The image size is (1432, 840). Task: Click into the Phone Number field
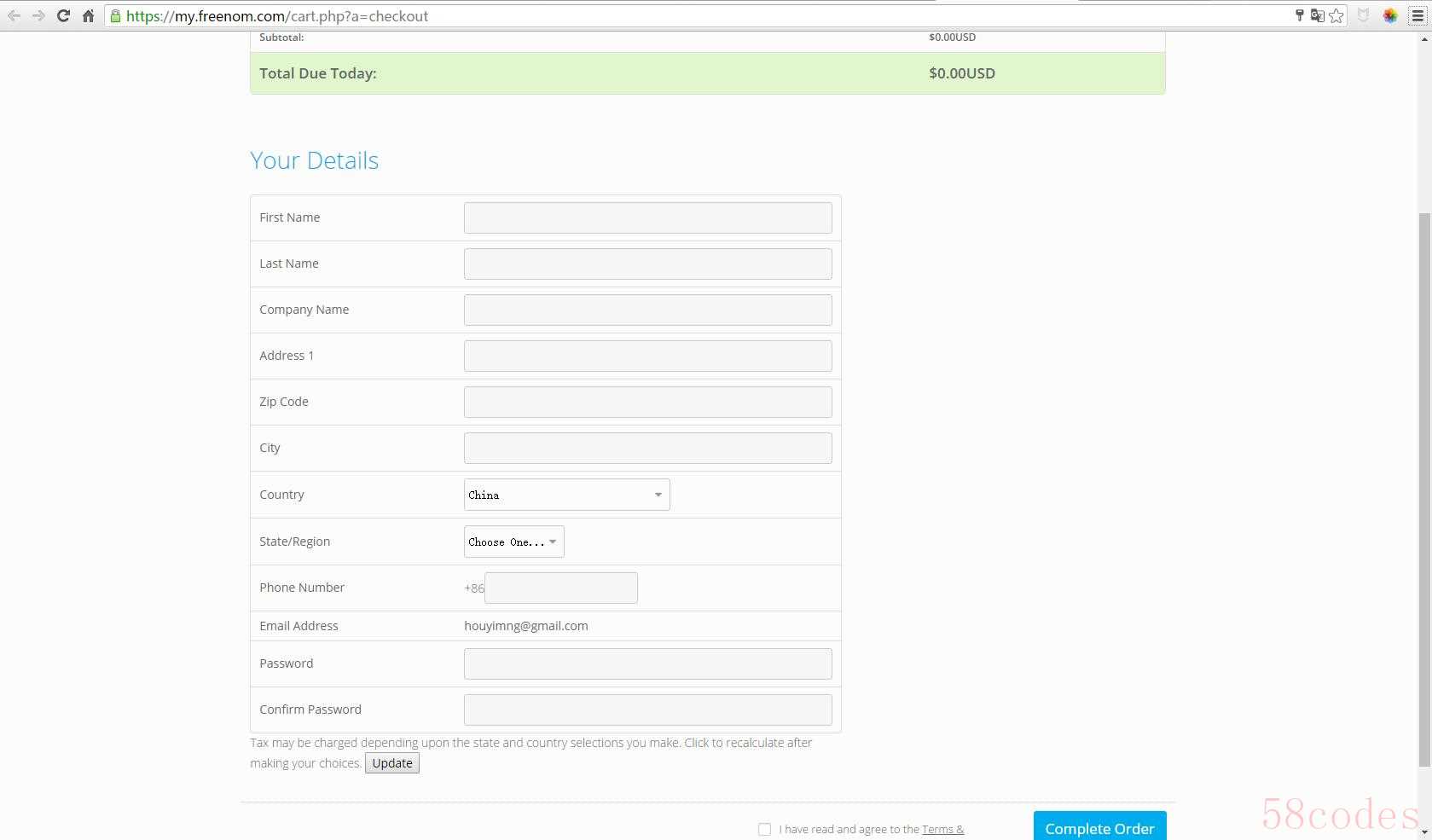pos(561,588)
